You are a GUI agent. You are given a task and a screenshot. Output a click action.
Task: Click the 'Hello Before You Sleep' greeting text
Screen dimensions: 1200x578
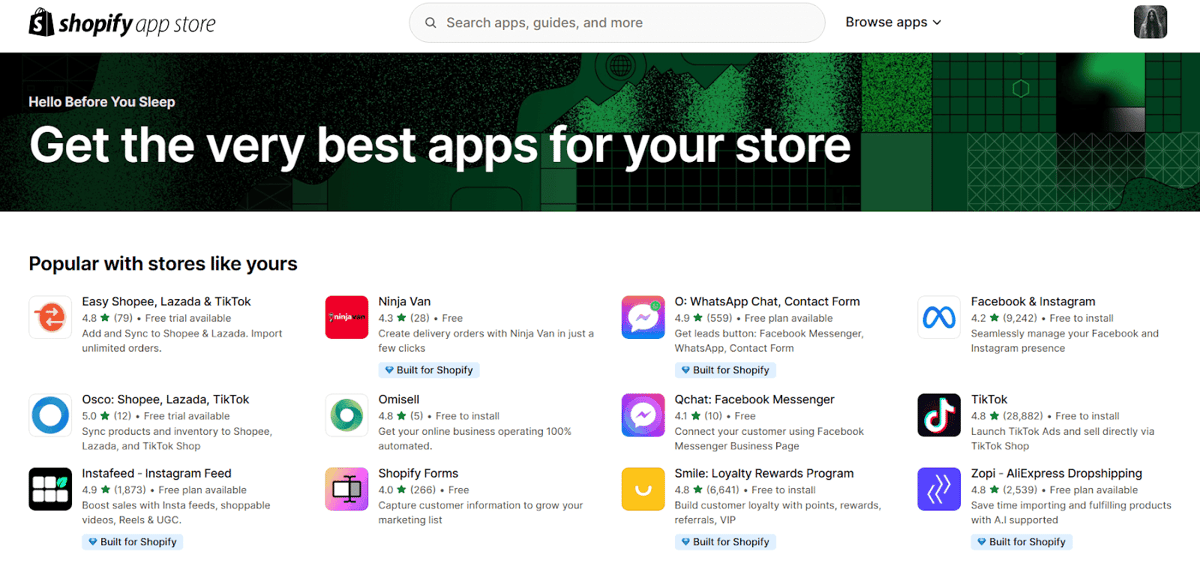click(x=102, y=102)
